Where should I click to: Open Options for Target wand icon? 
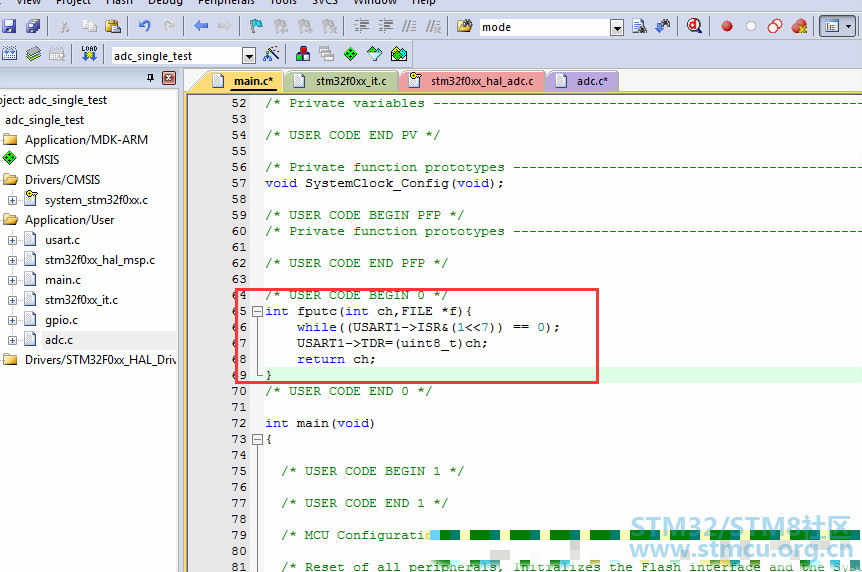271,54
